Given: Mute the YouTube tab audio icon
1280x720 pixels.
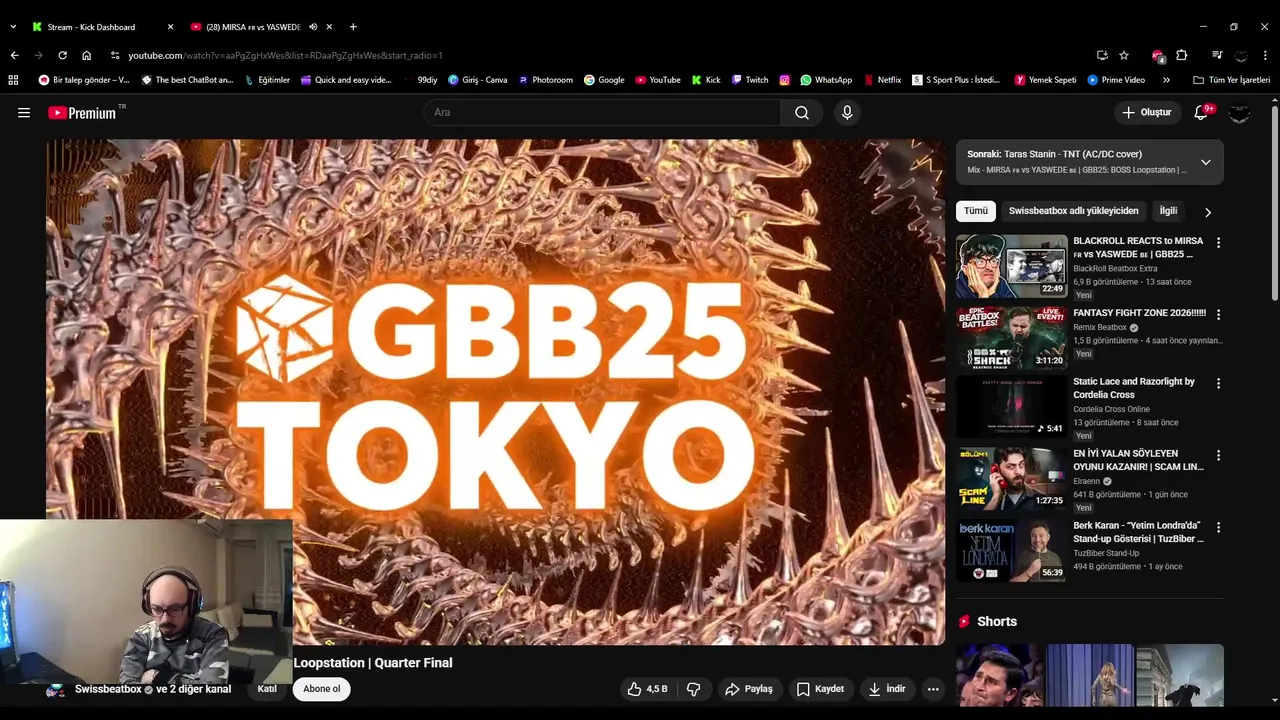Looking at the screenshot, I should click(x=313, y=27).
